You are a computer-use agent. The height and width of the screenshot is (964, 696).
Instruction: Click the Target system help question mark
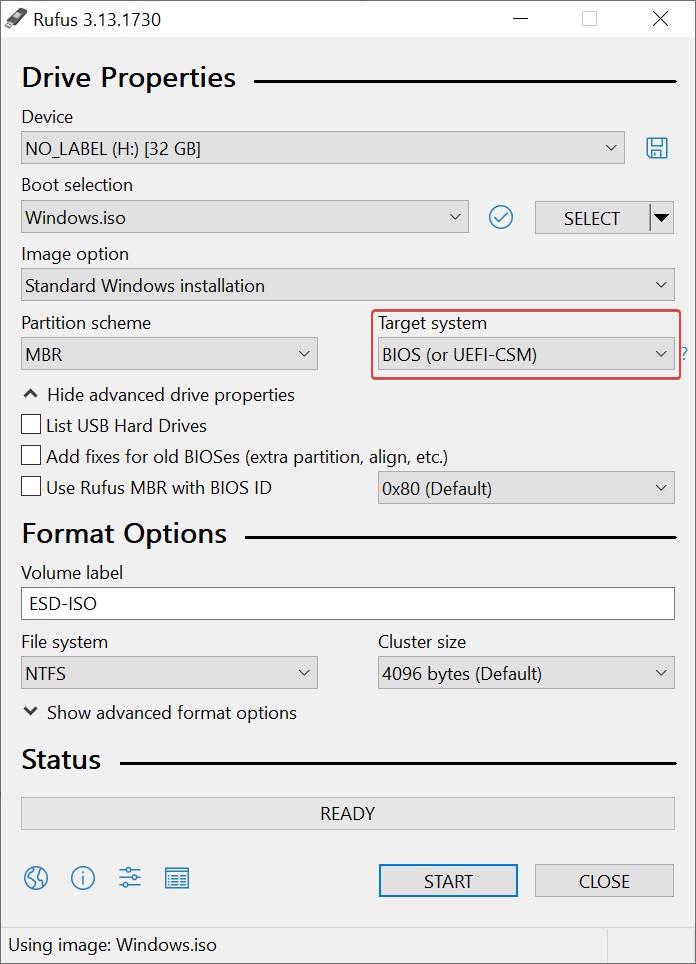point(684,354)
